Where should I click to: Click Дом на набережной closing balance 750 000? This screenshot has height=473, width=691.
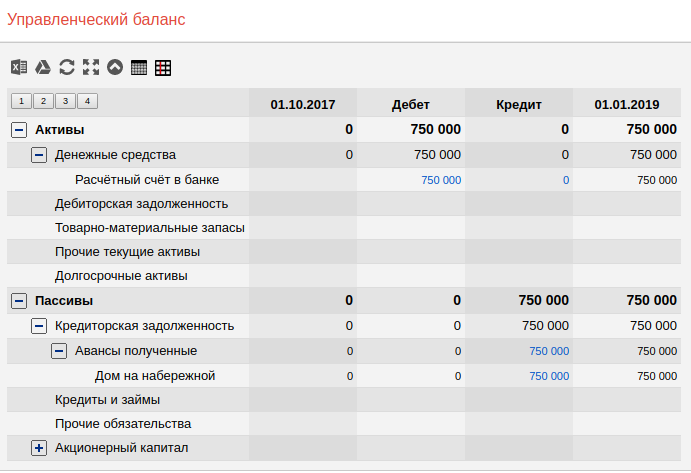[657, 376]
